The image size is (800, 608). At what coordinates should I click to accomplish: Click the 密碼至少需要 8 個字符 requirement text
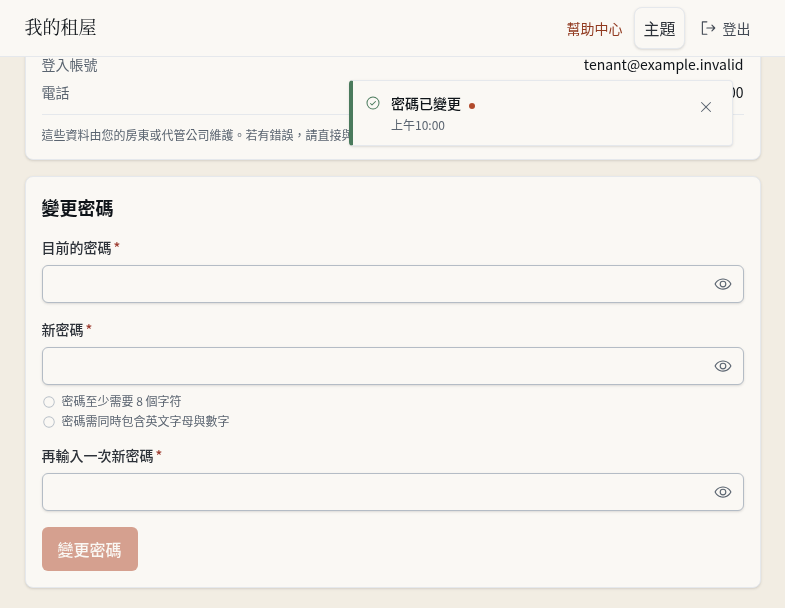(121, 401)
